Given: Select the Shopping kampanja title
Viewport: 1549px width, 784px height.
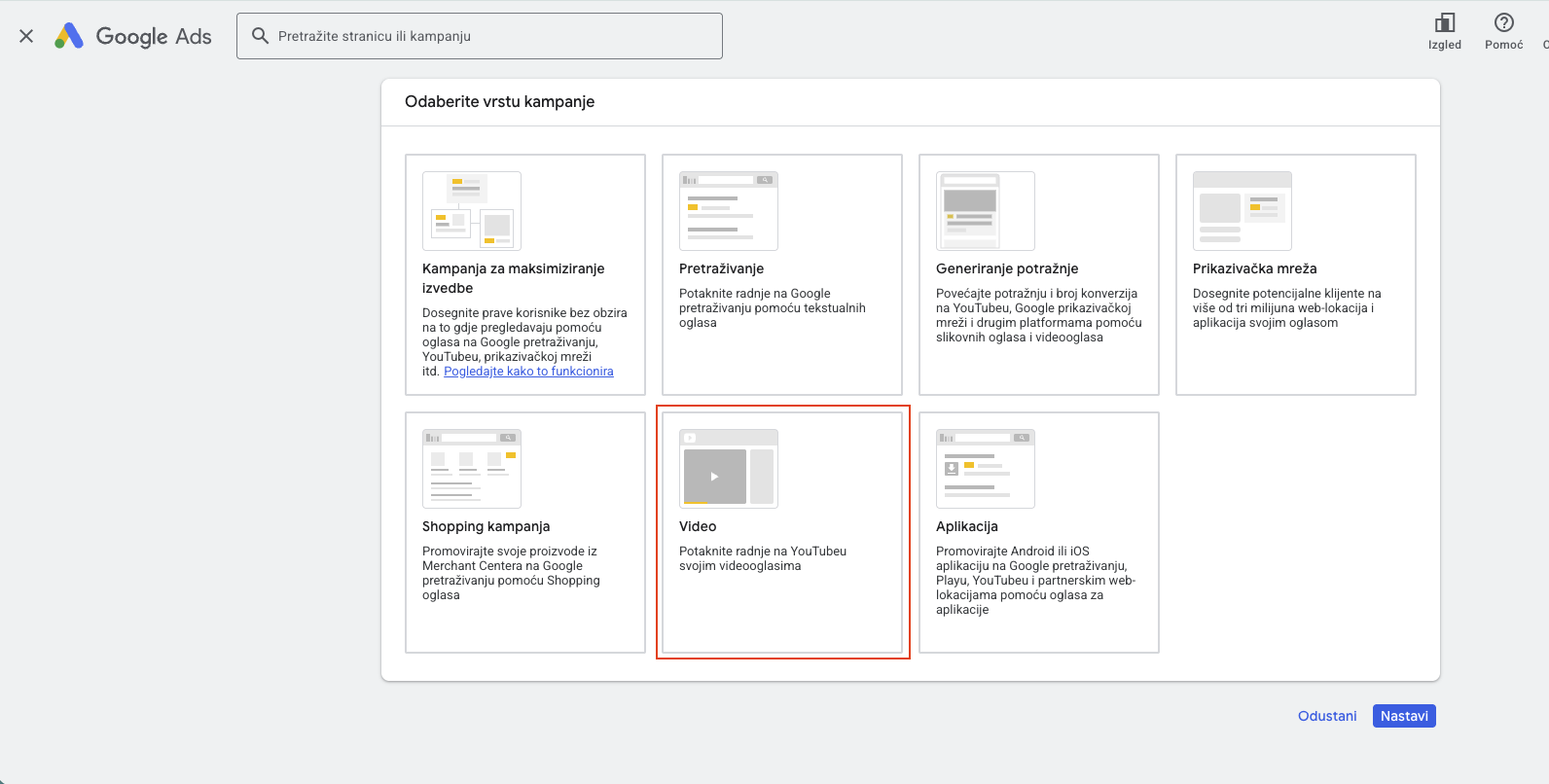Looking at the screenshot, I should point(486,526).
